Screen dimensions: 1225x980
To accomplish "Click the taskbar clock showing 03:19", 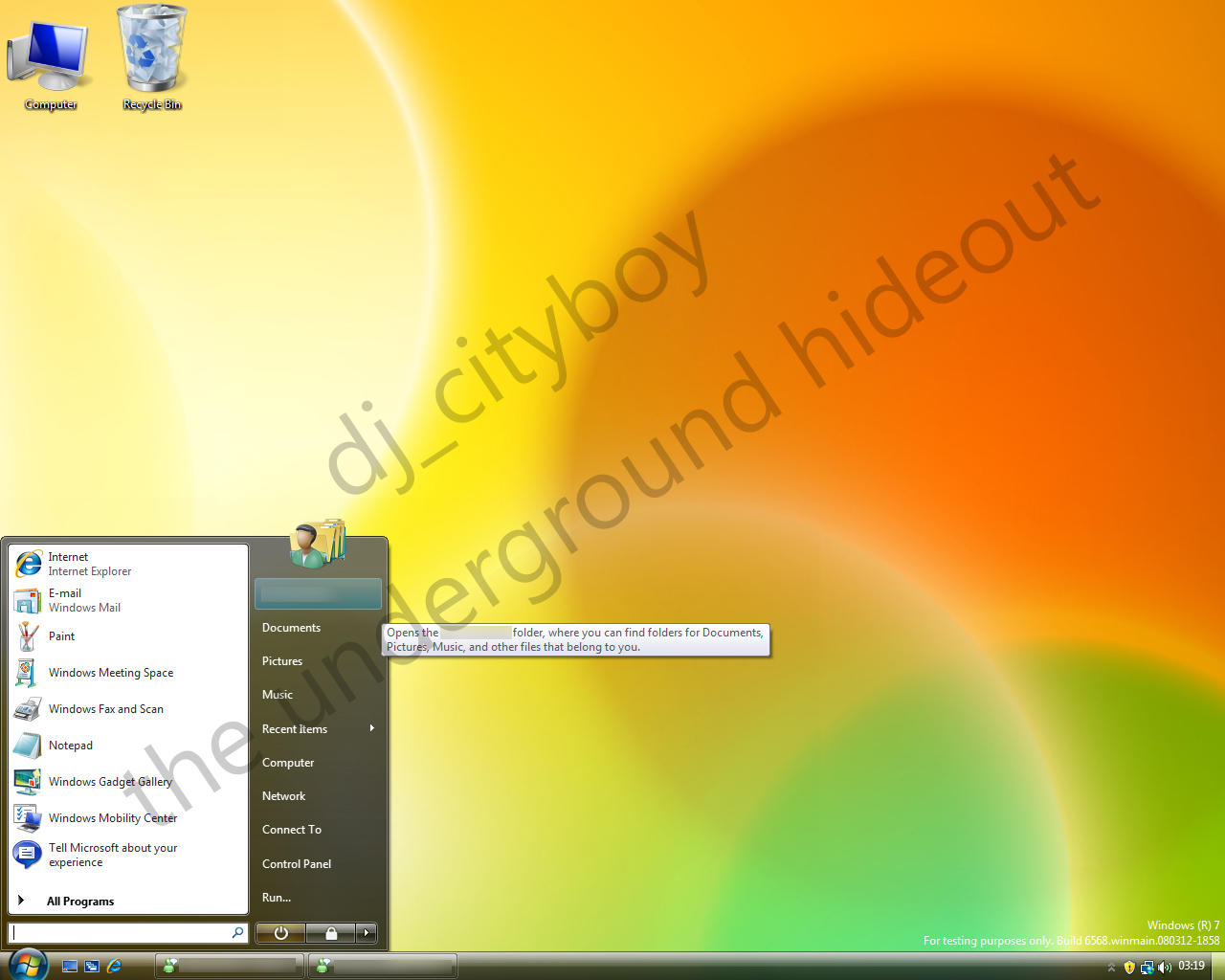I will coord(1192,967).
